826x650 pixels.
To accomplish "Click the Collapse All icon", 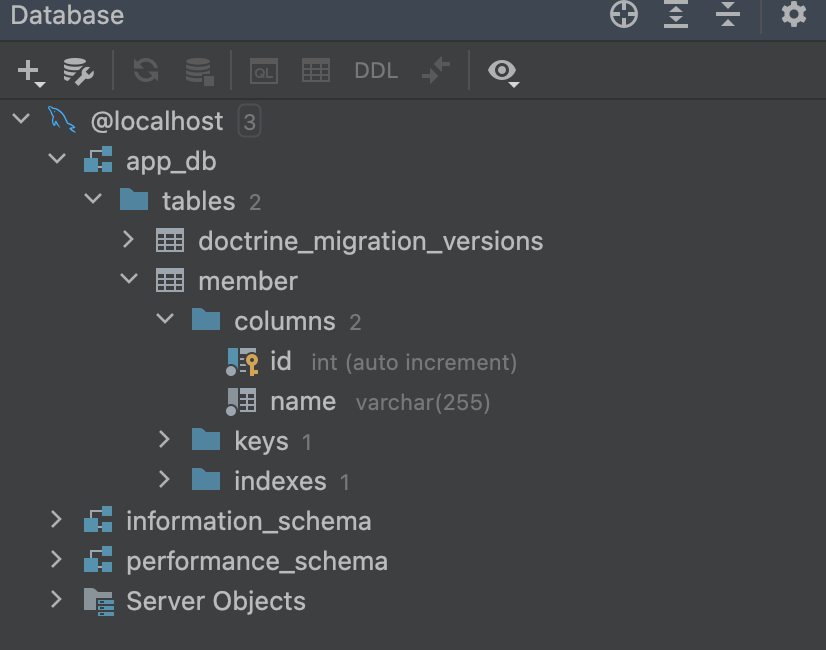I will tap(728, 15).
